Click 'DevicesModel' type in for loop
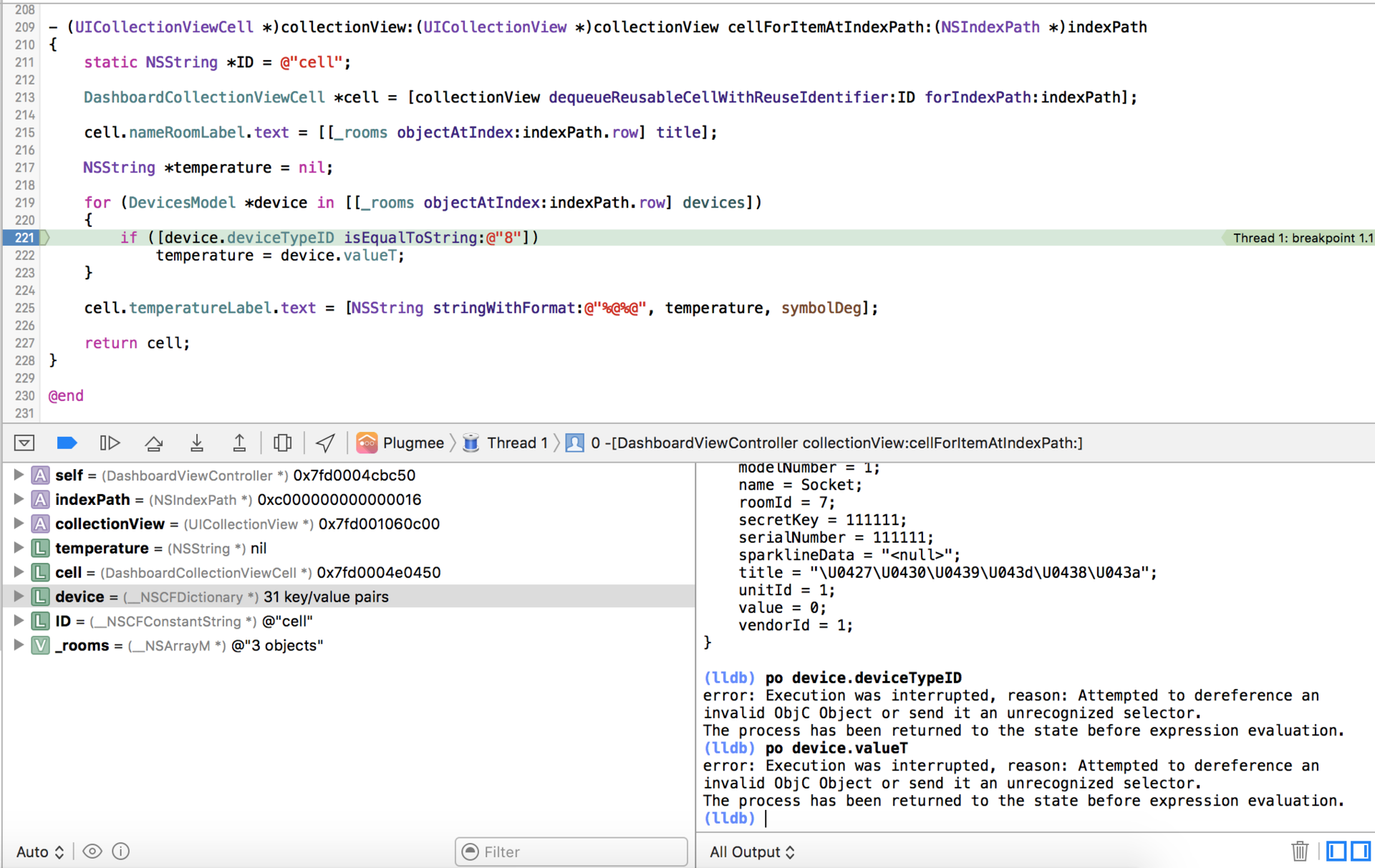Viewport: 1375px width, 868px height. (x=182, y=202)
